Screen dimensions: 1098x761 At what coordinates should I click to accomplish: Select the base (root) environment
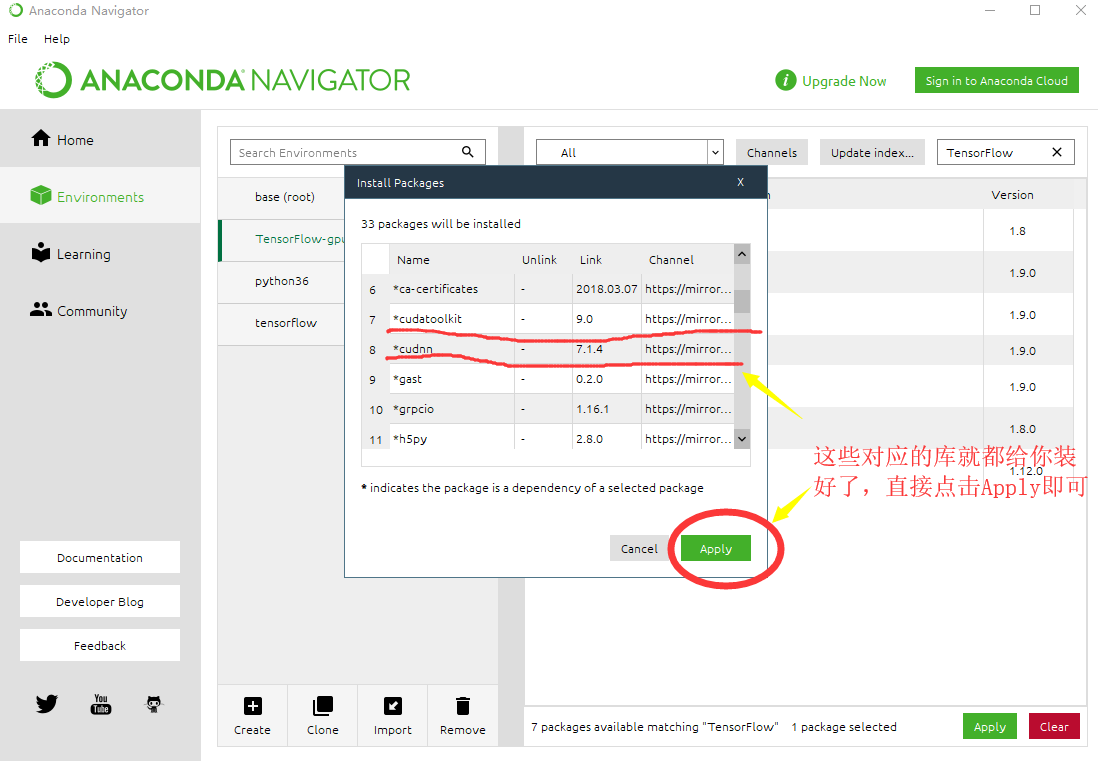click(284, 197)
